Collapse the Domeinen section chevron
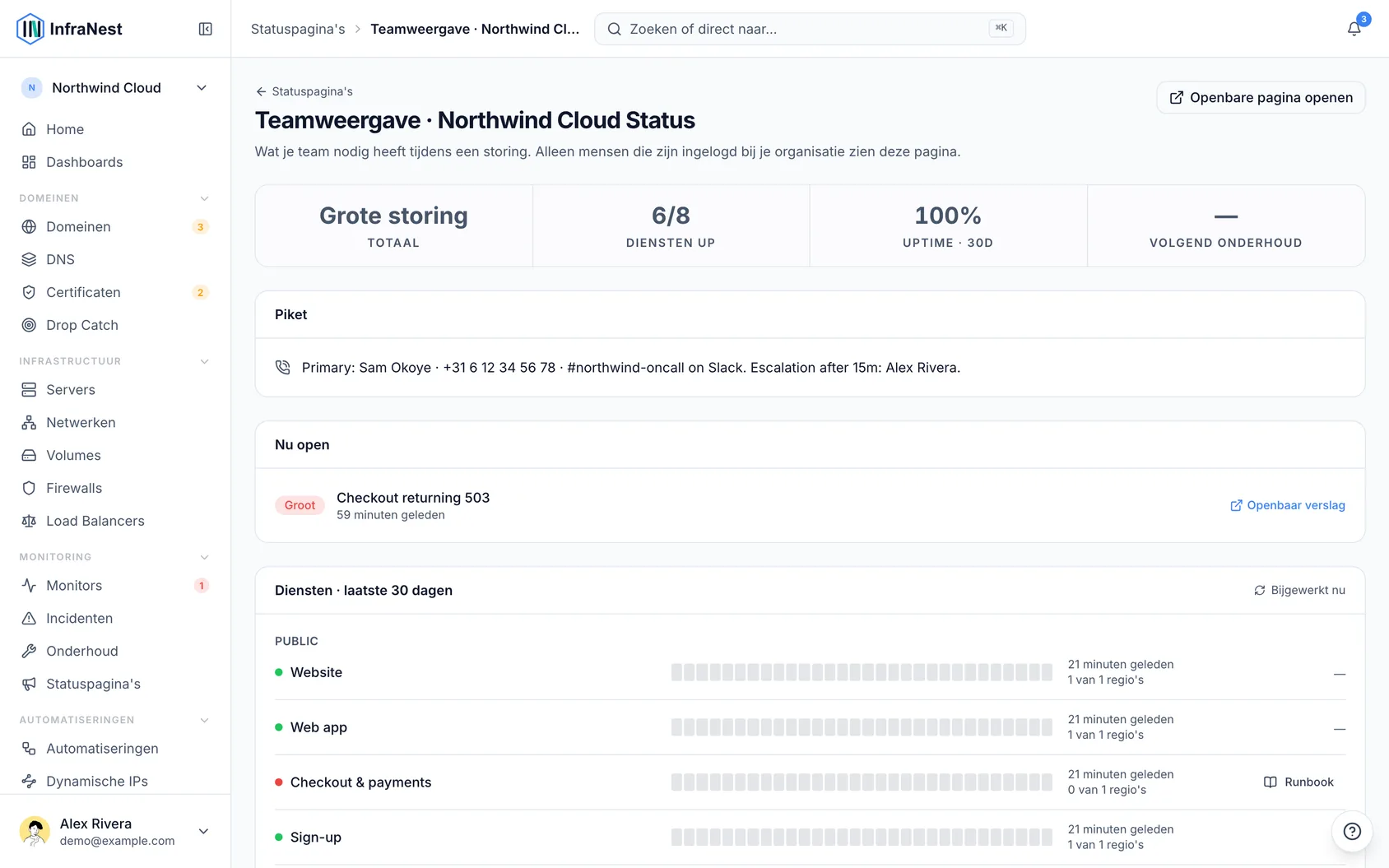The height and width of the screenshot is (868, 1389). 204,198
